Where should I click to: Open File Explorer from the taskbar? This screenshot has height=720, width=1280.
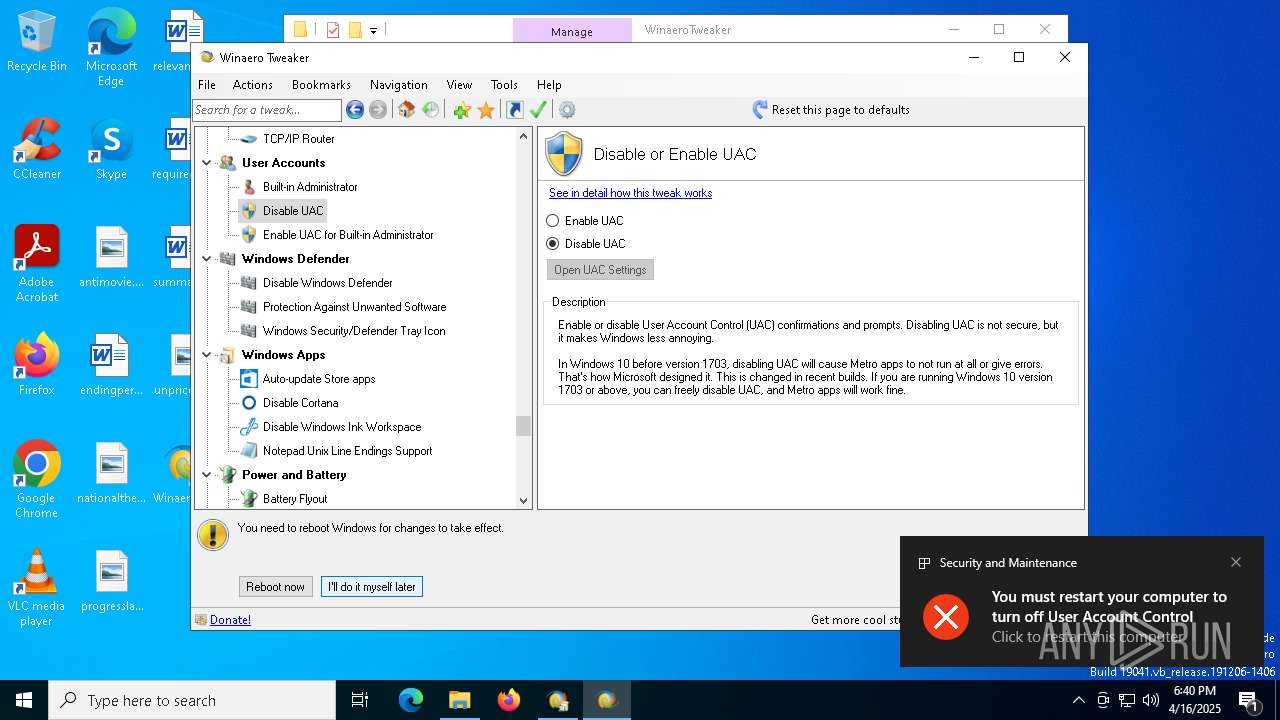pyautogui.click(x=459, y=700)
